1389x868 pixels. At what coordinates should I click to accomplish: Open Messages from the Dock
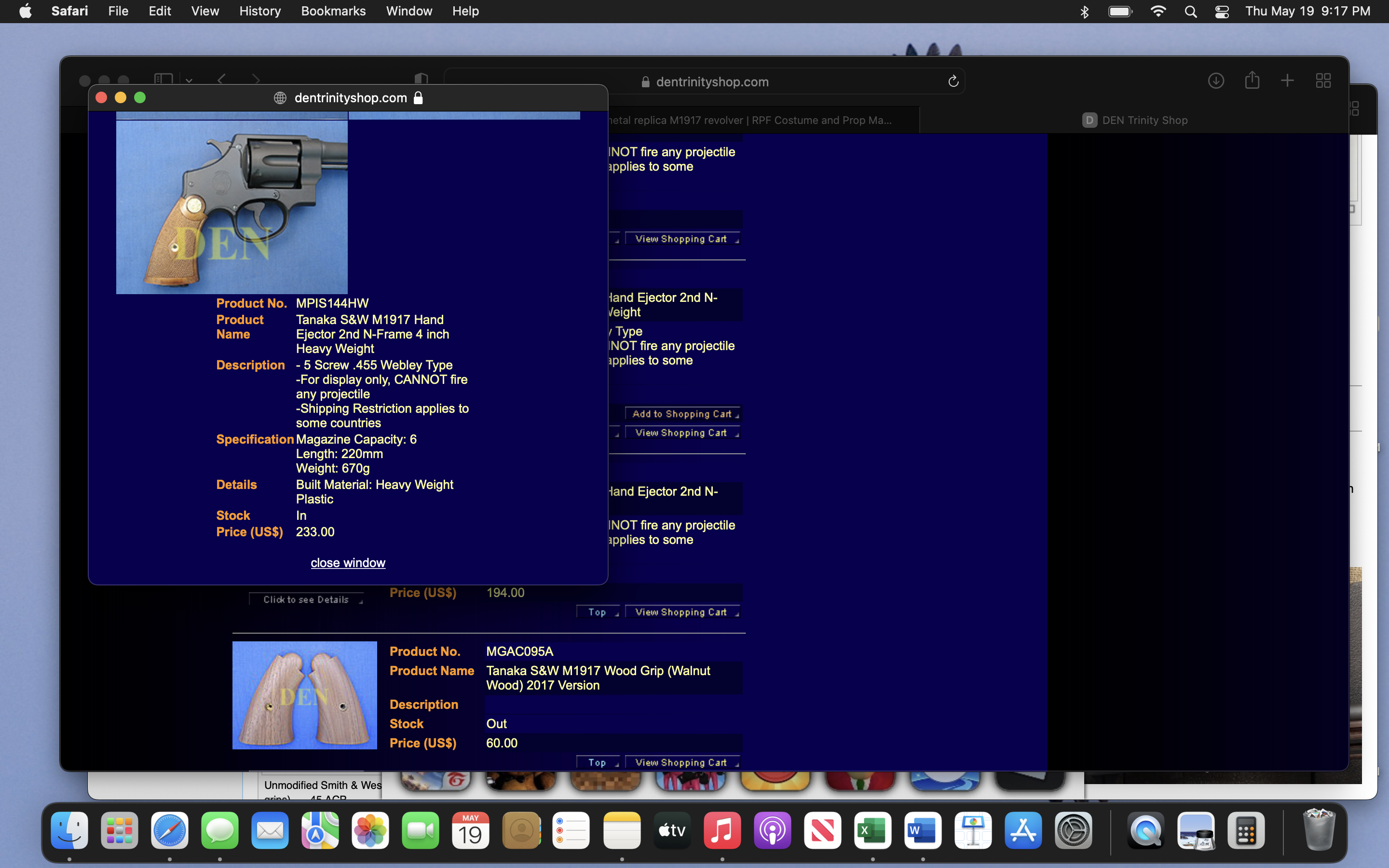coord(220,830)
